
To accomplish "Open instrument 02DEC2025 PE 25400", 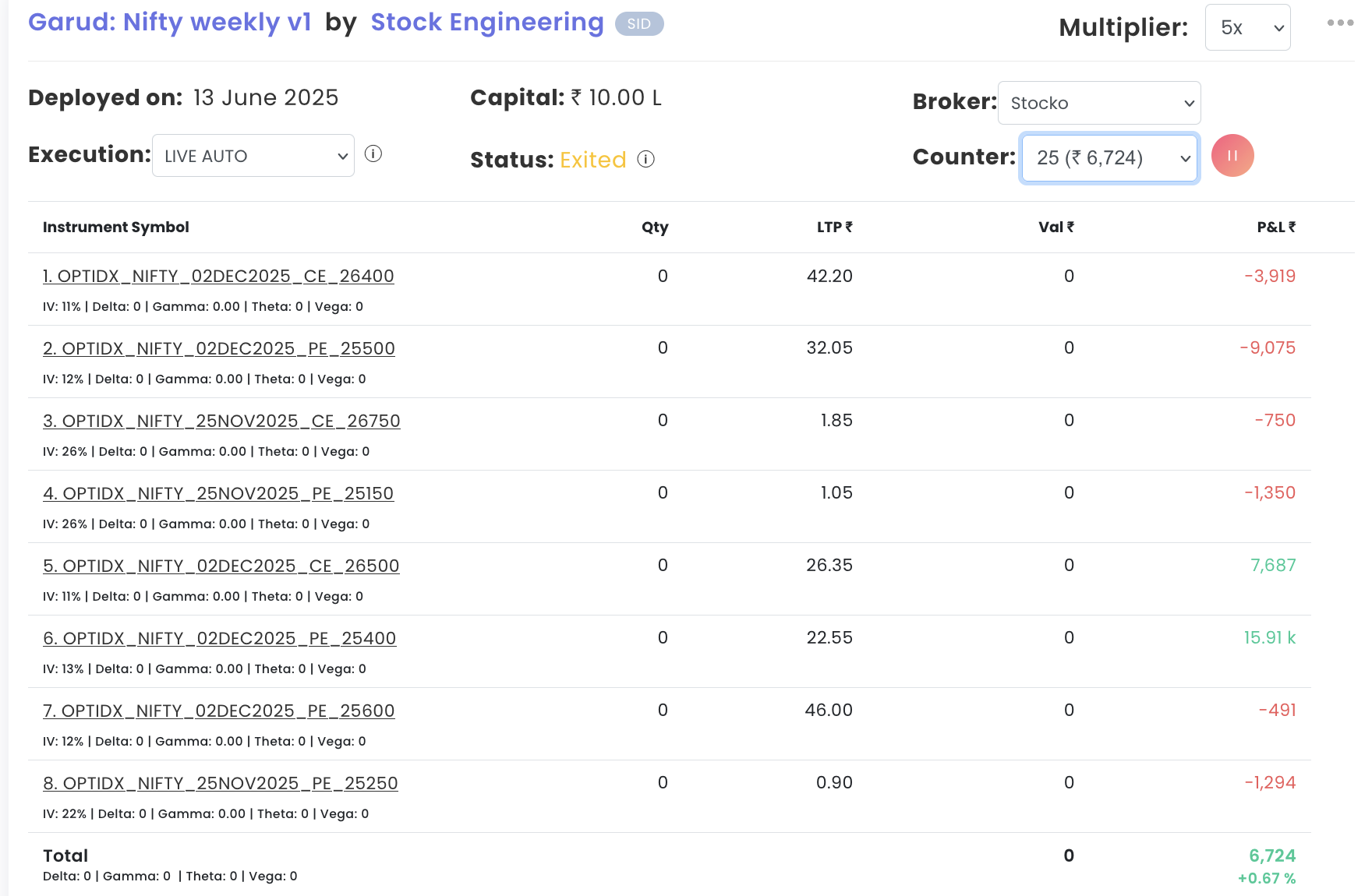I will [x=219, y=639].
